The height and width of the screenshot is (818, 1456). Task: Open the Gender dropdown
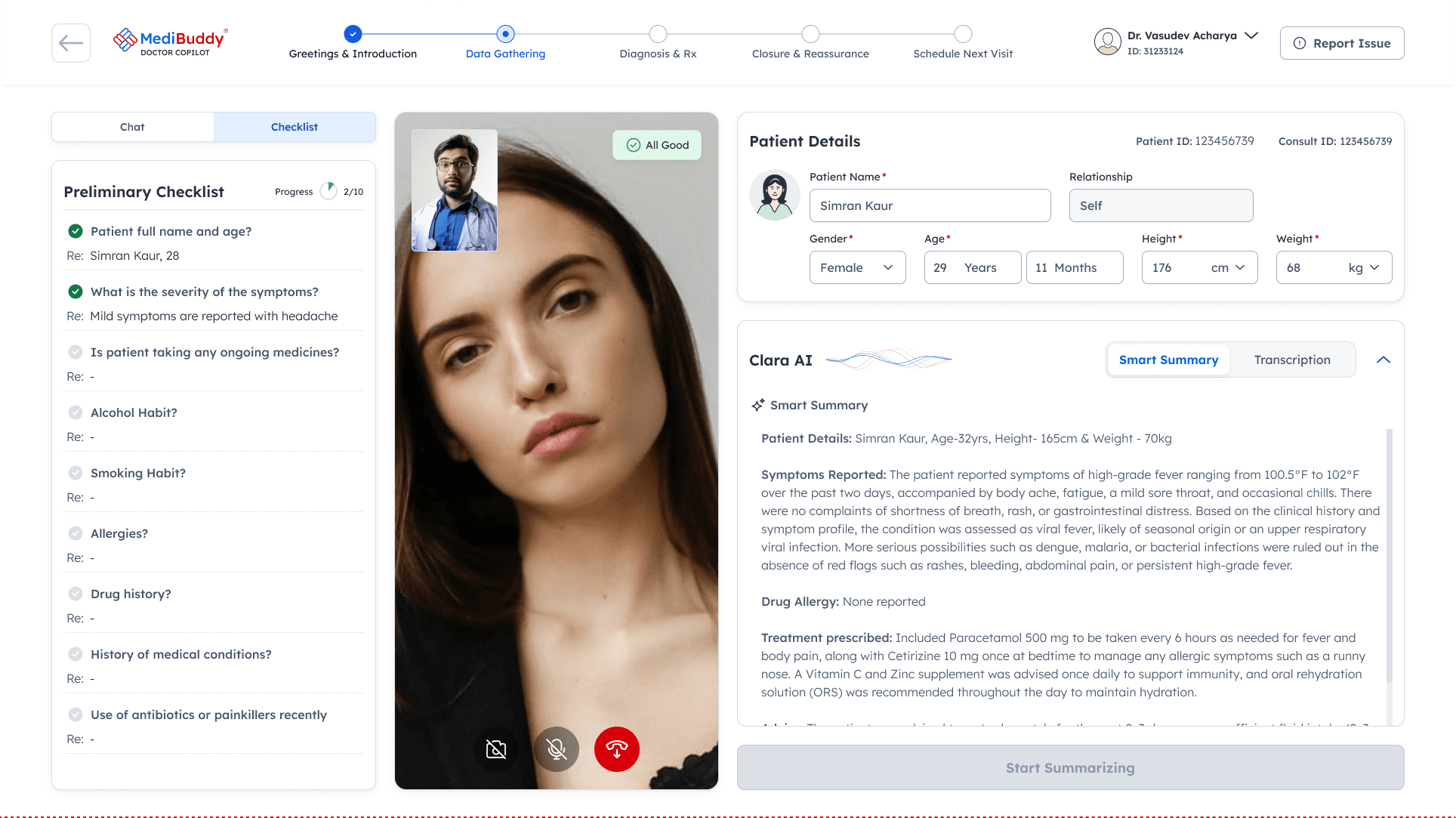pyautogui.click(x=857, y=267)
